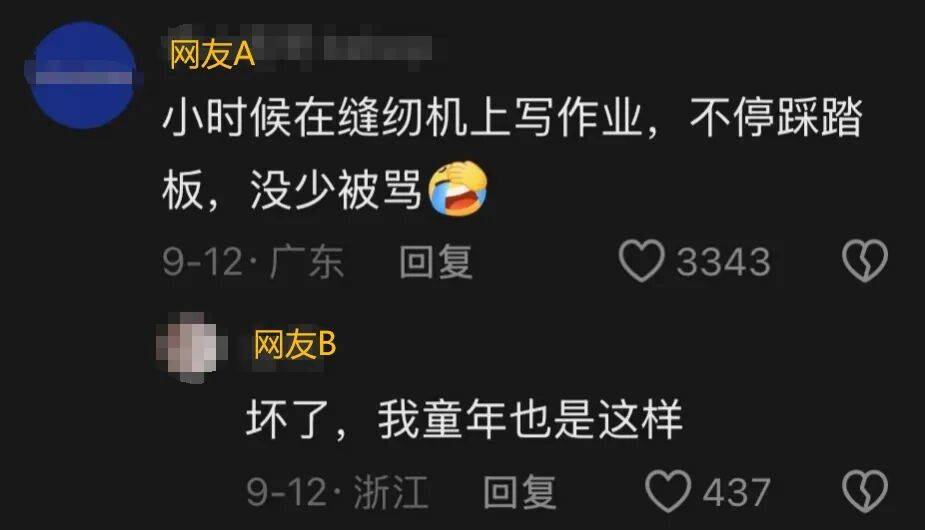
Task: Click the 437 like count
Action: 736,492
